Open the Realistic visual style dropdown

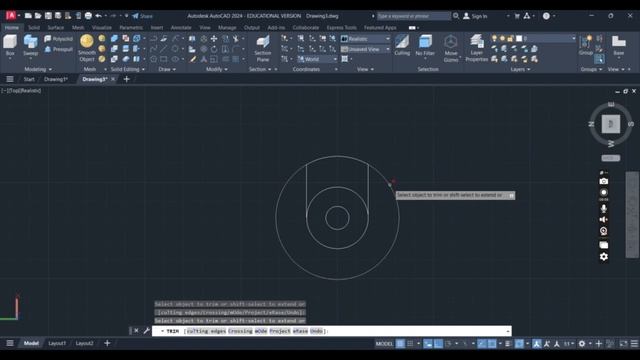pyautogui.click(x=365, y=39)
